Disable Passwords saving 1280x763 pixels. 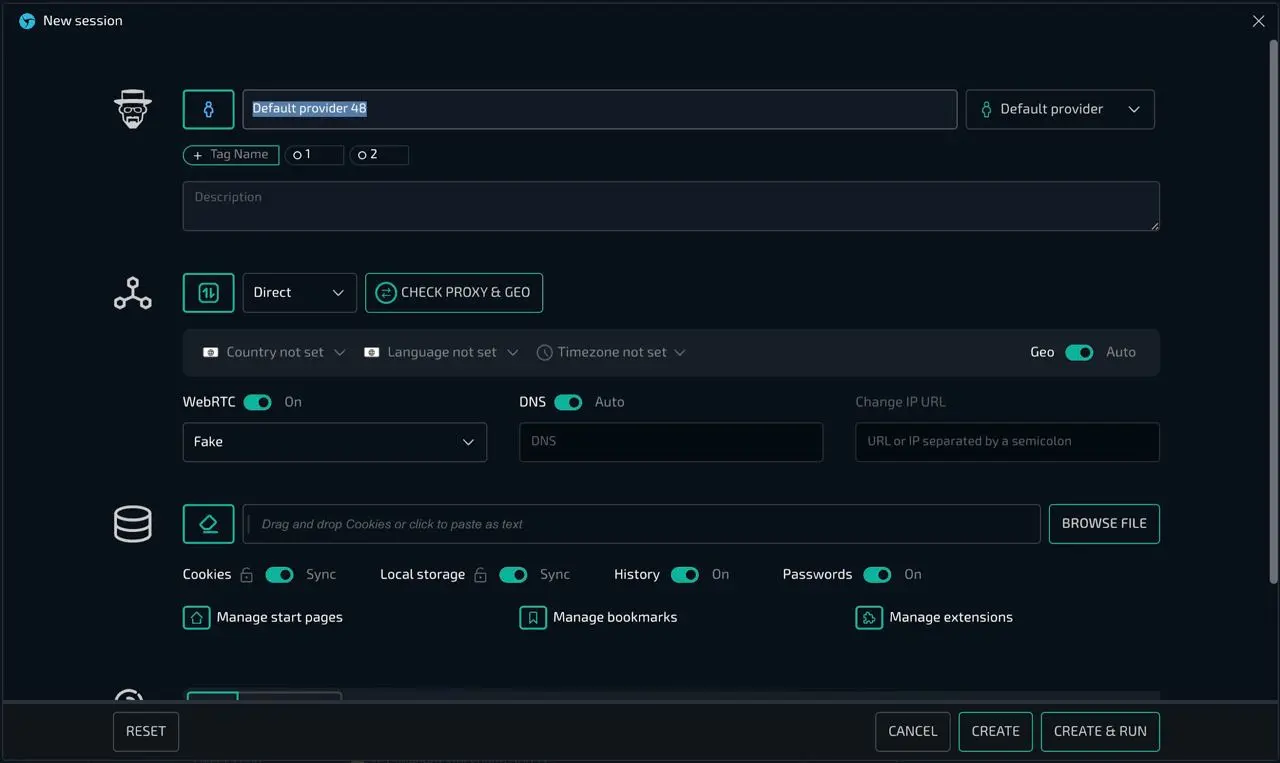click(878, 574)
